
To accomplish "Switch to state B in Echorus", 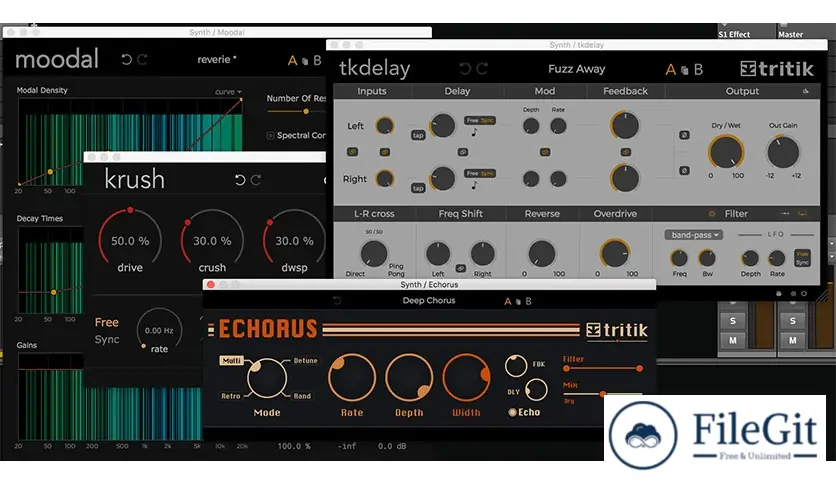I will [x=528, y=301].
